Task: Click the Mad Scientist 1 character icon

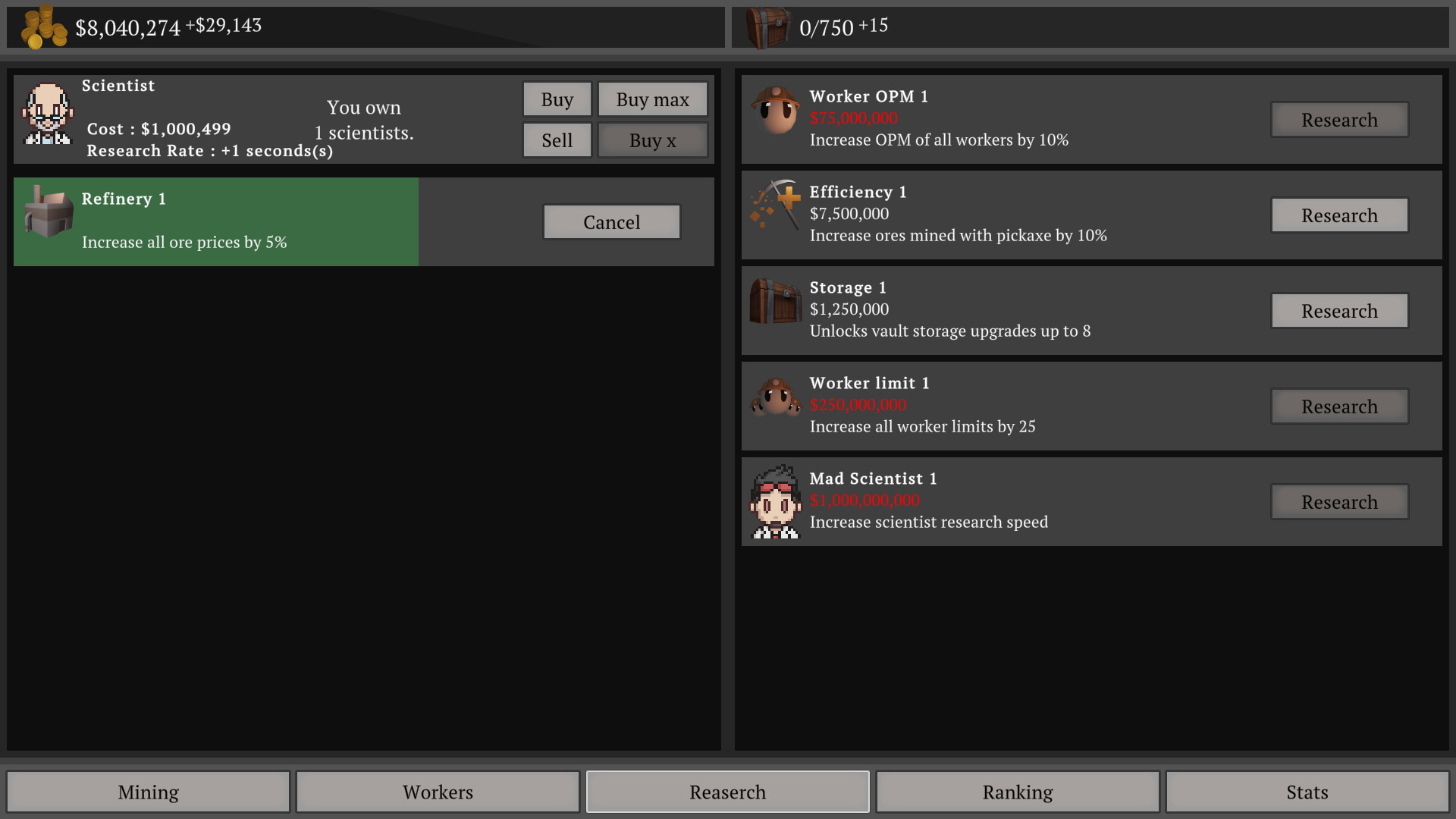Action: (775, 500)
